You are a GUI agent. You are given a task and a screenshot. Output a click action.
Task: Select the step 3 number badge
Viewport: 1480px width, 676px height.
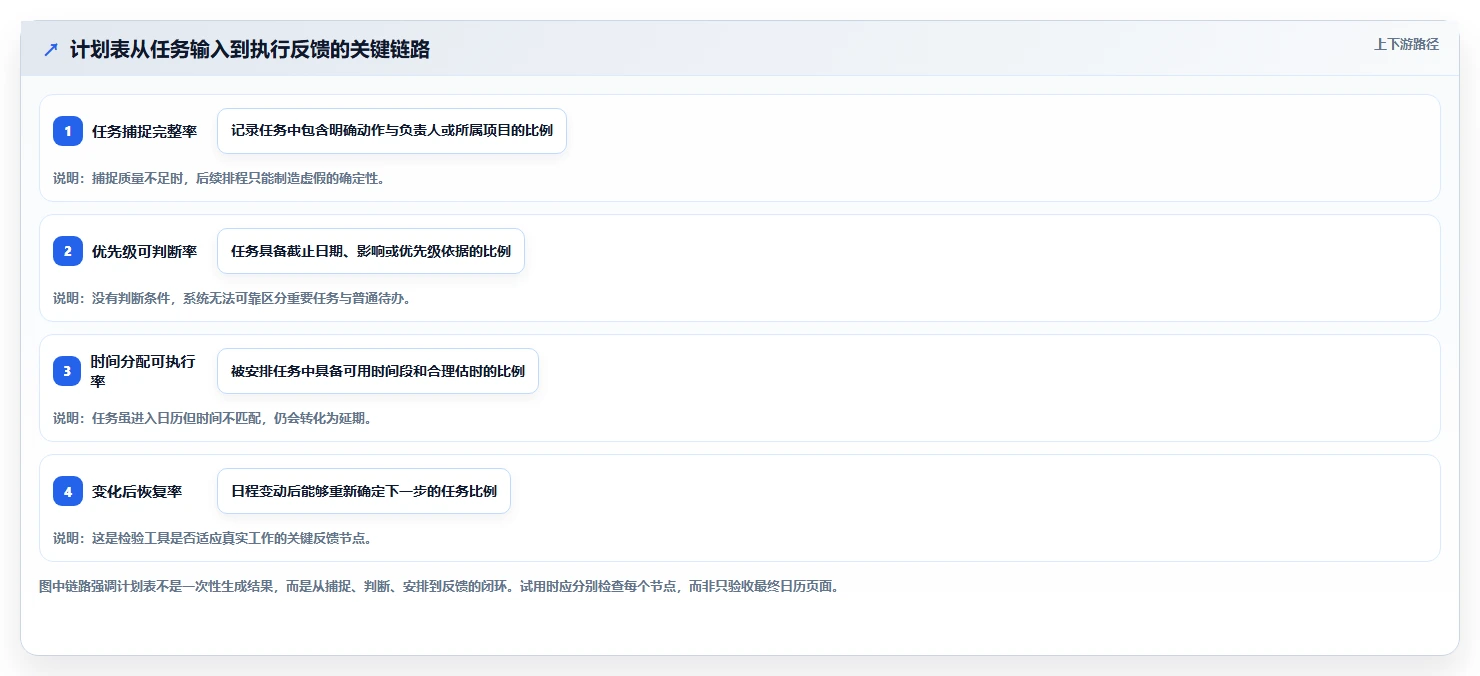point(68,371)
